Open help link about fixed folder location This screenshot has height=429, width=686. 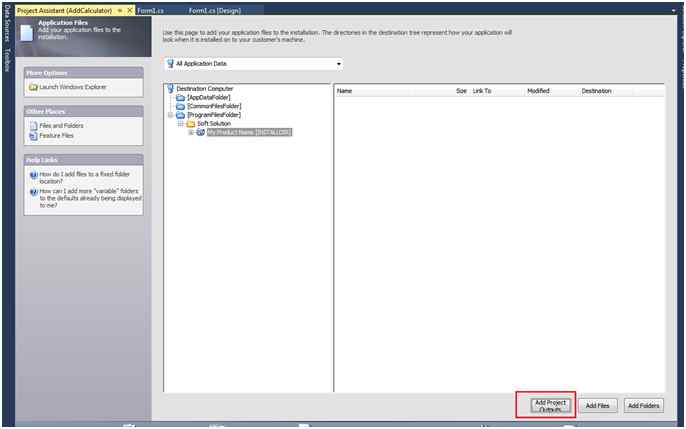click(84, 178)
